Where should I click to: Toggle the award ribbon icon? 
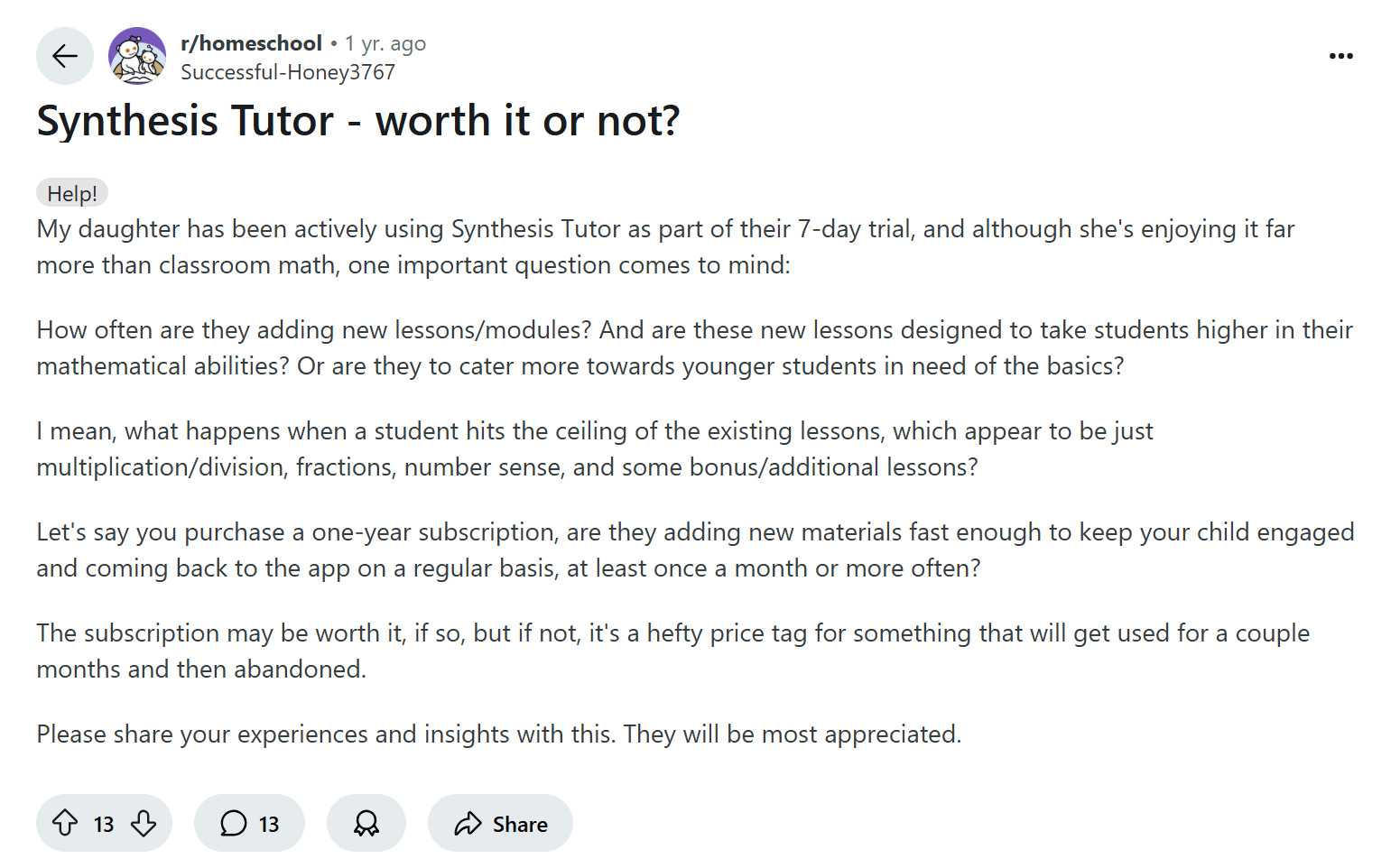pyautogui.click(x=366, y=823)
